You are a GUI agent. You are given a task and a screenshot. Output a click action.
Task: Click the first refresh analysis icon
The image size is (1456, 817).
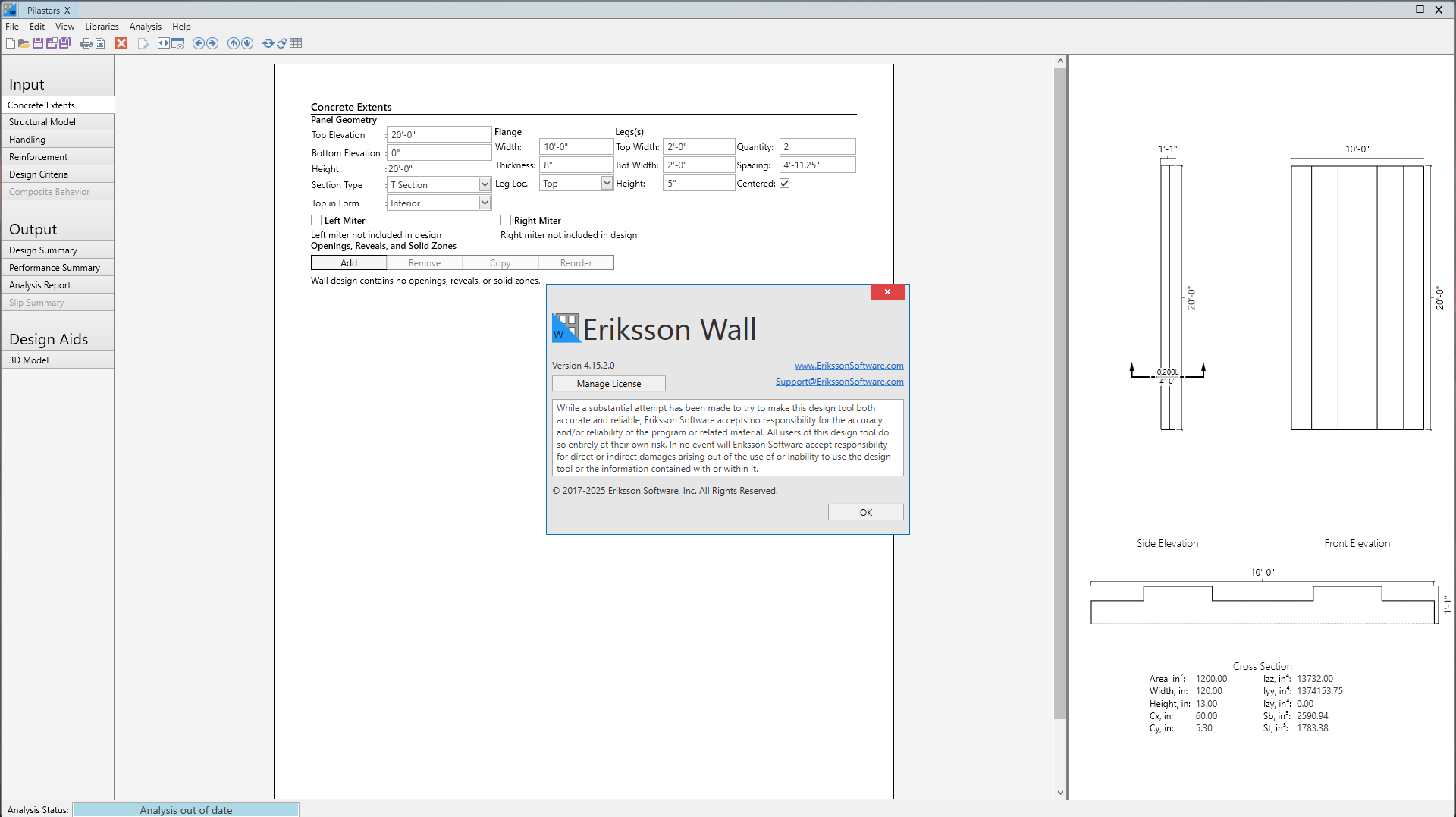point(268,43)
